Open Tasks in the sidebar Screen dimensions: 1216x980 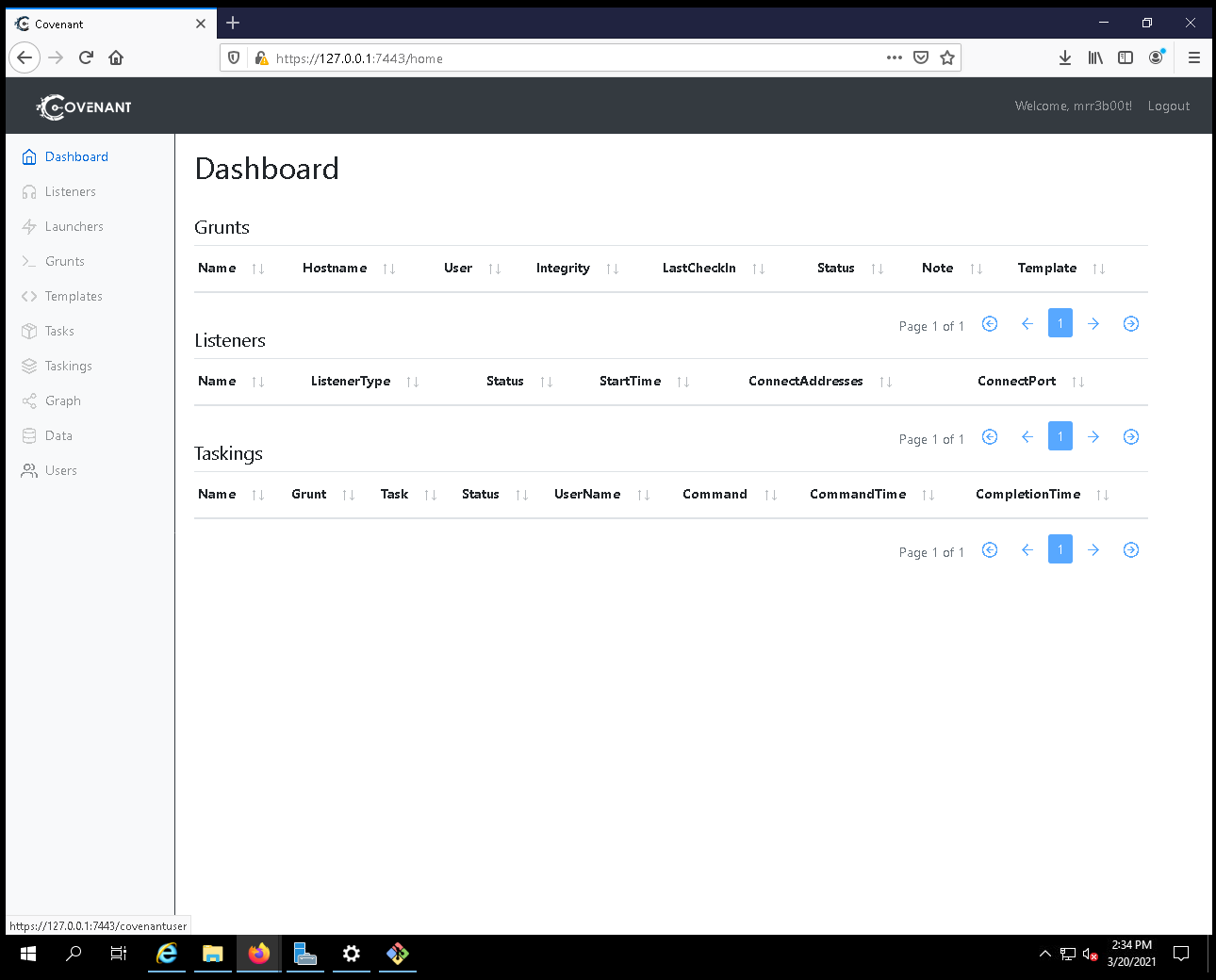pyautogui.click(x=47, y=331)
